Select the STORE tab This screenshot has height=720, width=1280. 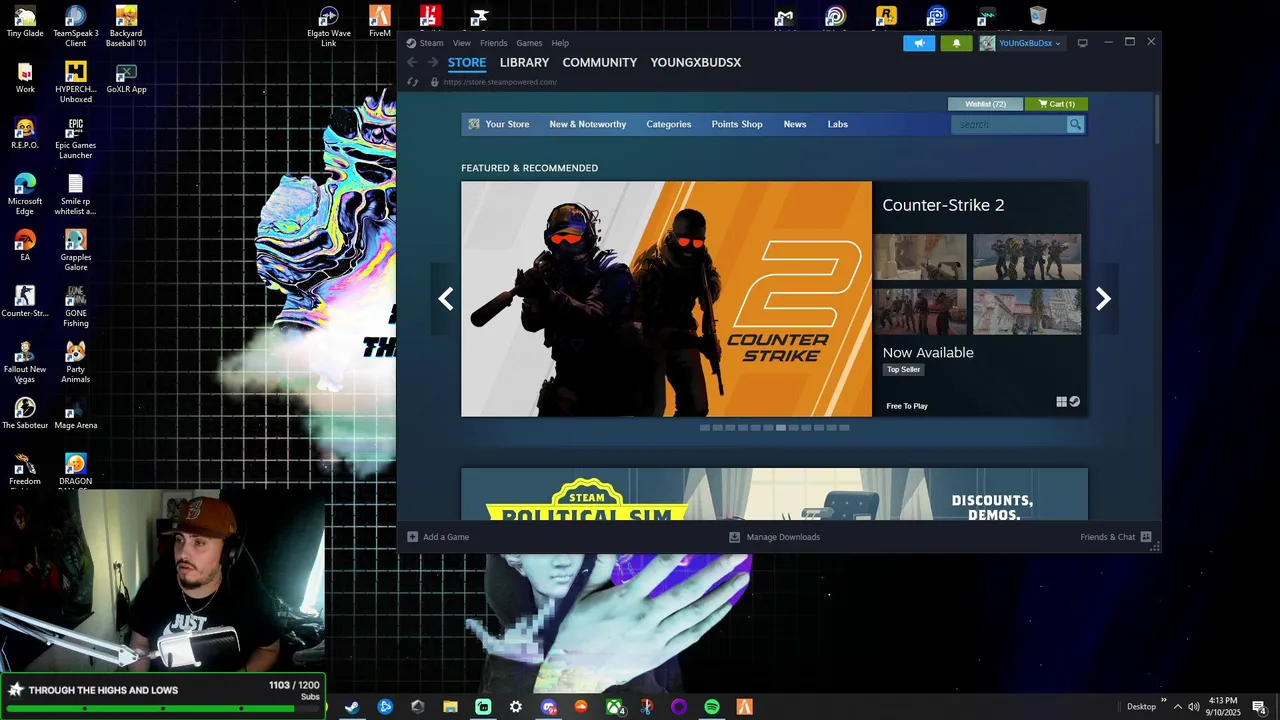467,62
